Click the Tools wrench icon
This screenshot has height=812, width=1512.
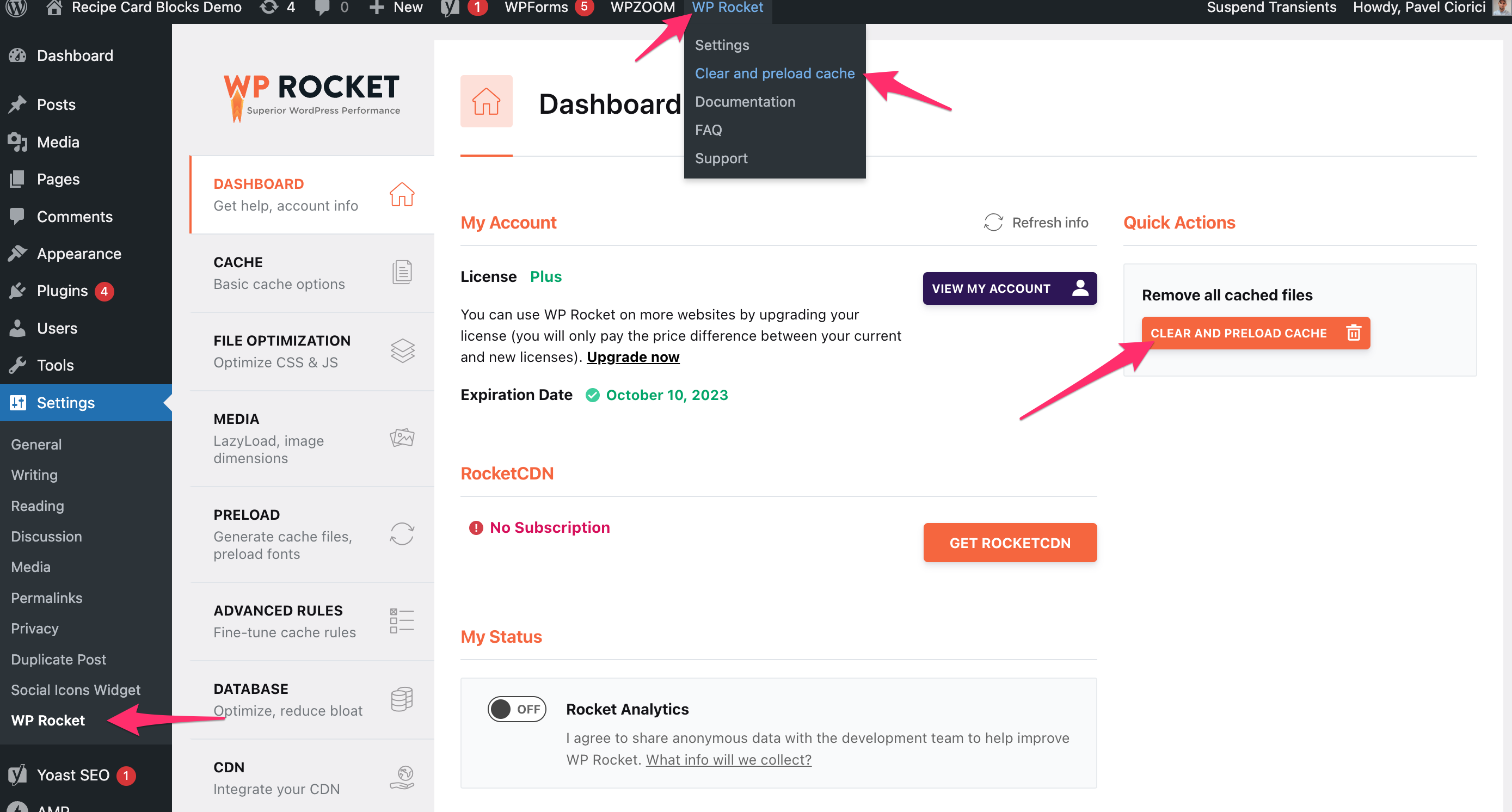(x=17, y=364)
